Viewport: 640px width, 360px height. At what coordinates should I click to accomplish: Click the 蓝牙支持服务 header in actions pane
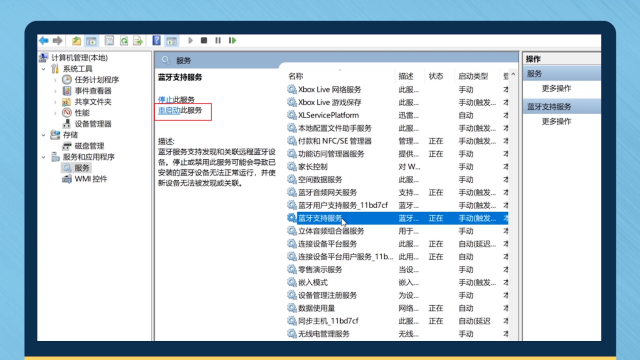point(562,107)
